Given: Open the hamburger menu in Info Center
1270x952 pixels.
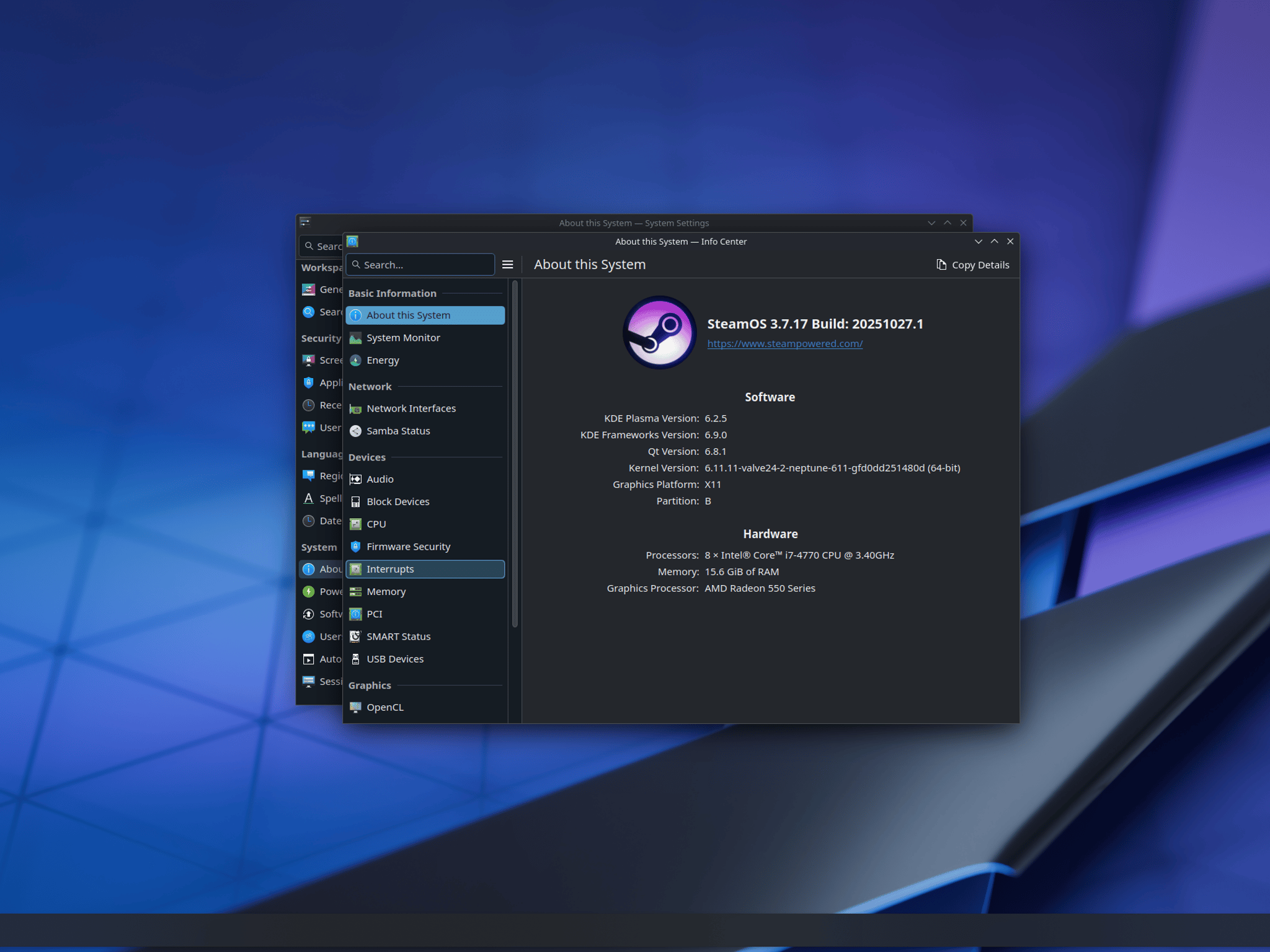Looking at the screenshot, I should [x=507, y=265].
